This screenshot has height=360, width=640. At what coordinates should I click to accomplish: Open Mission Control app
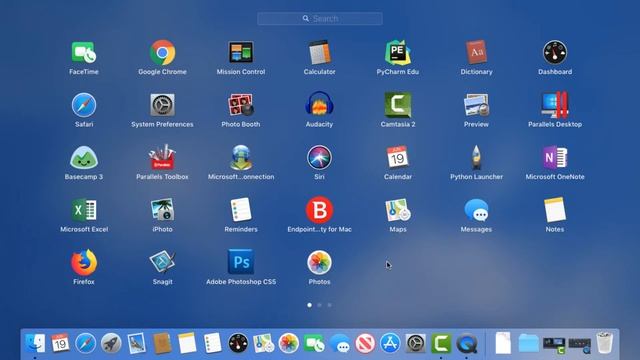click(x=241, y=53)
